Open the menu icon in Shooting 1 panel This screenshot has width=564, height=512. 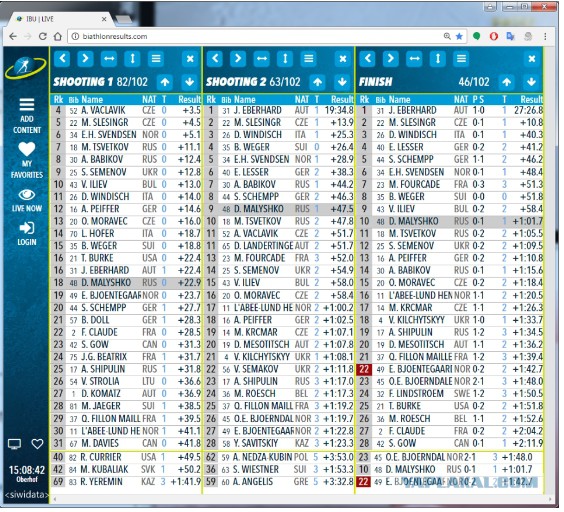pos(156,58)
